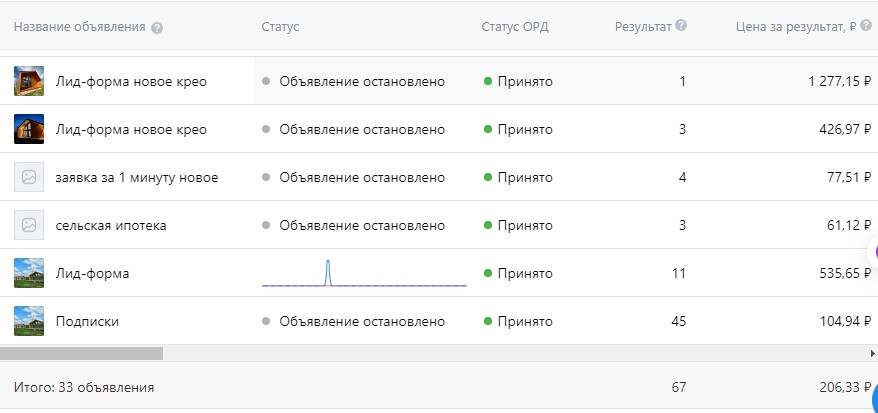This screenshot has height=413, width=878.
Task: Click Объявление остановлено status in Подписки row
Action: [x=361, y=321]
